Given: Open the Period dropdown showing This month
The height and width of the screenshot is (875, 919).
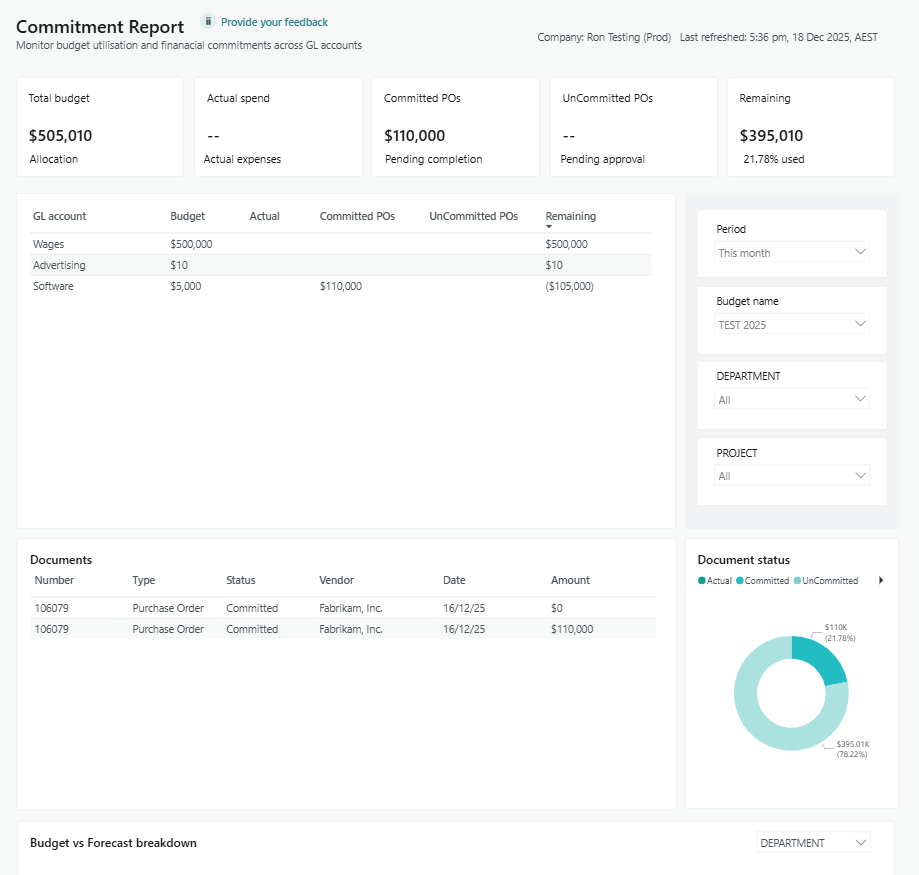Looking at the screenshot, I should tap(792, 253).
